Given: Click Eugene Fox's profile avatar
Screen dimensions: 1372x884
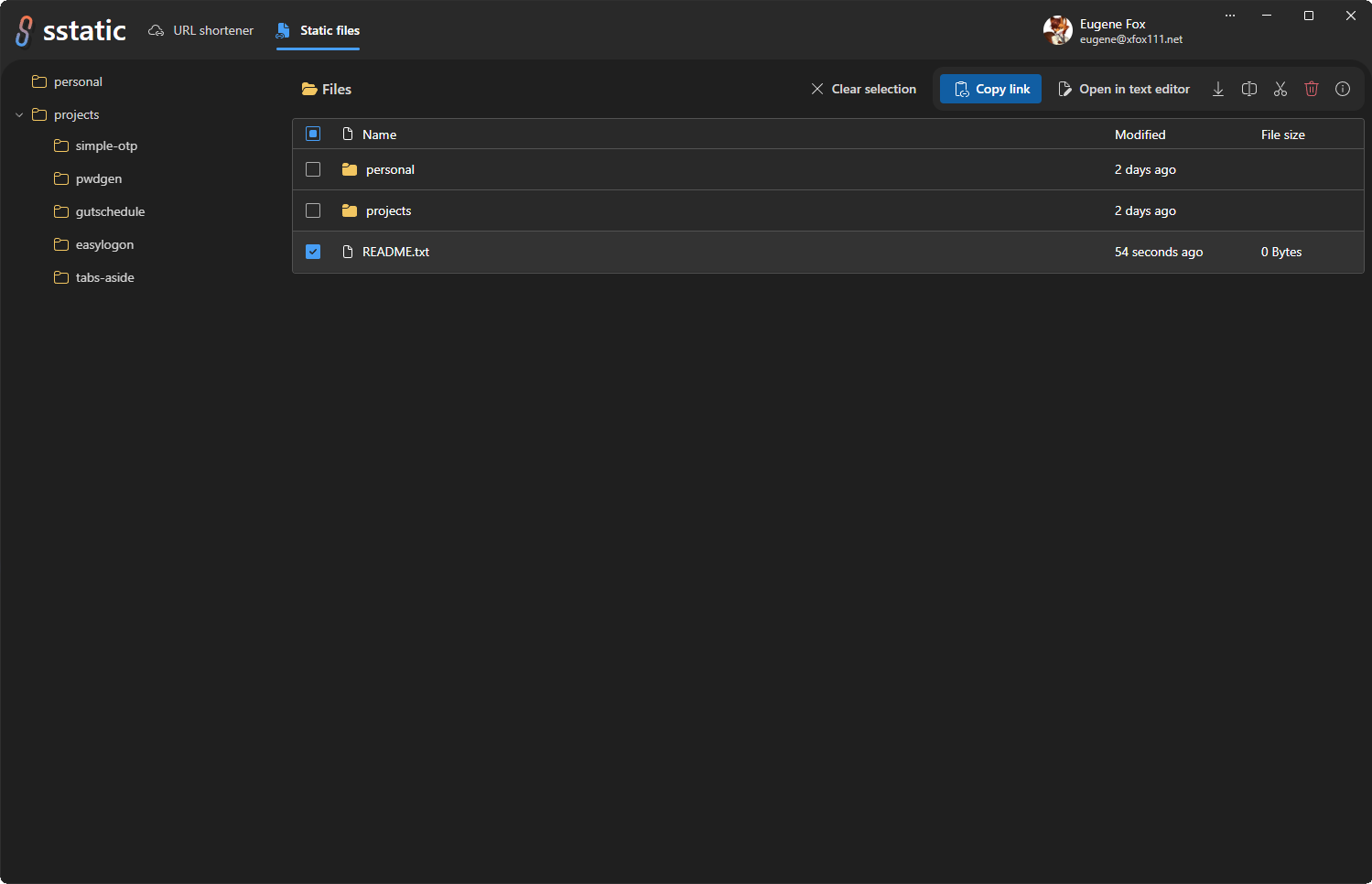Looking at the screenshot, I should [1058, 30].
